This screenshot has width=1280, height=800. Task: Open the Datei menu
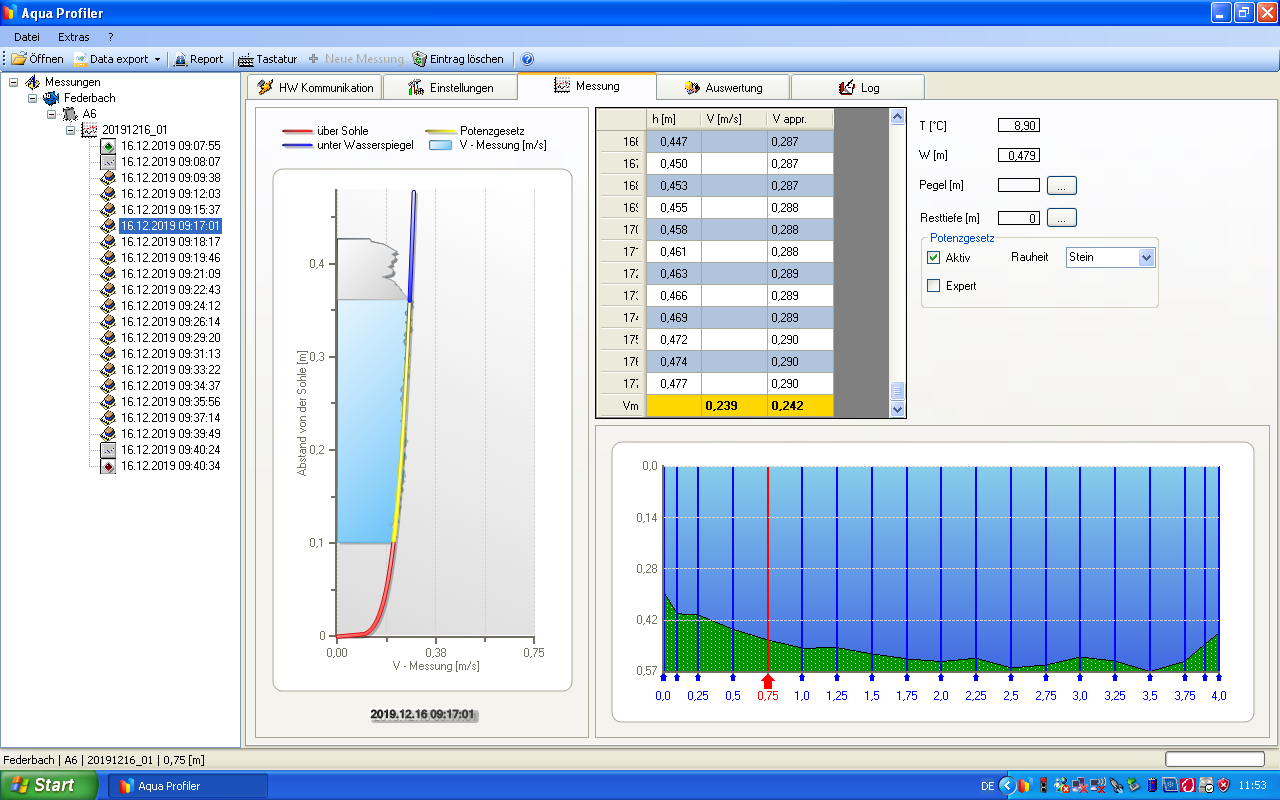pyautogui.click(x=27, y=37)
